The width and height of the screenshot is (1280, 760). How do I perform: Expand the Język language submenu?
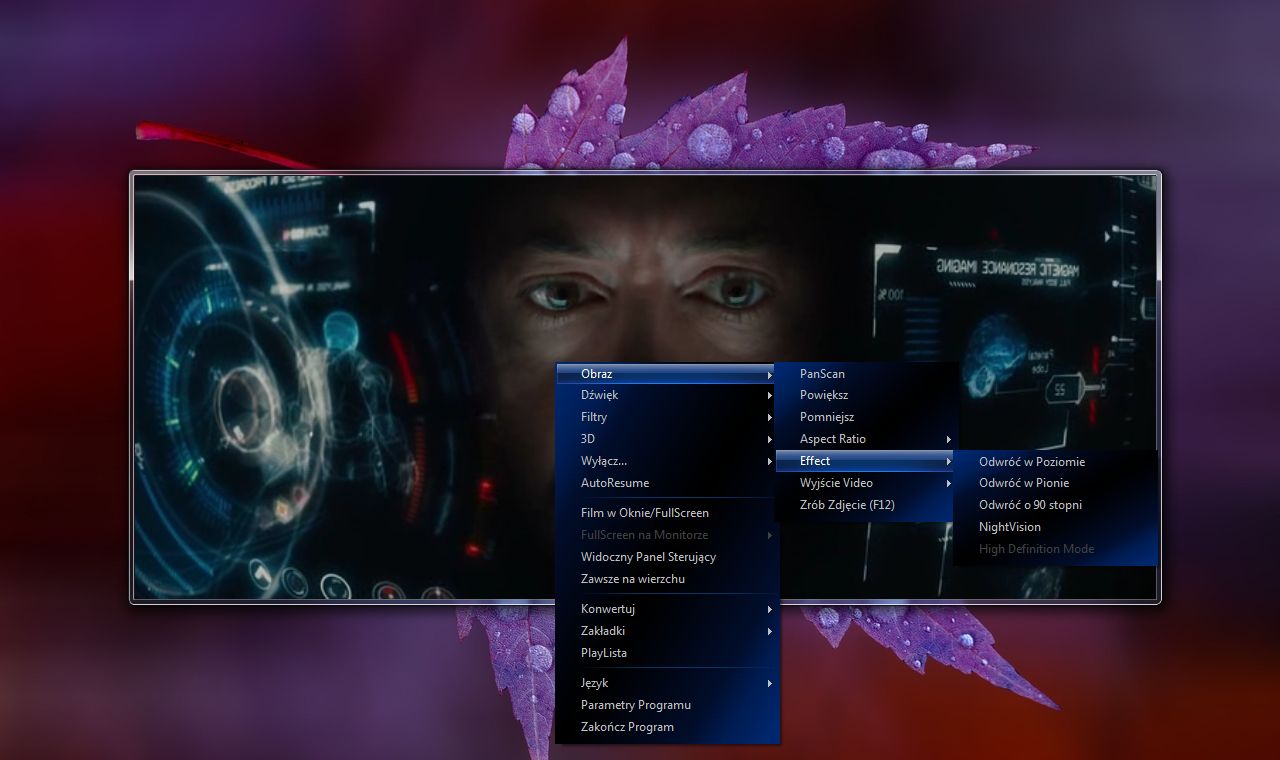click(x=667, y=683)
